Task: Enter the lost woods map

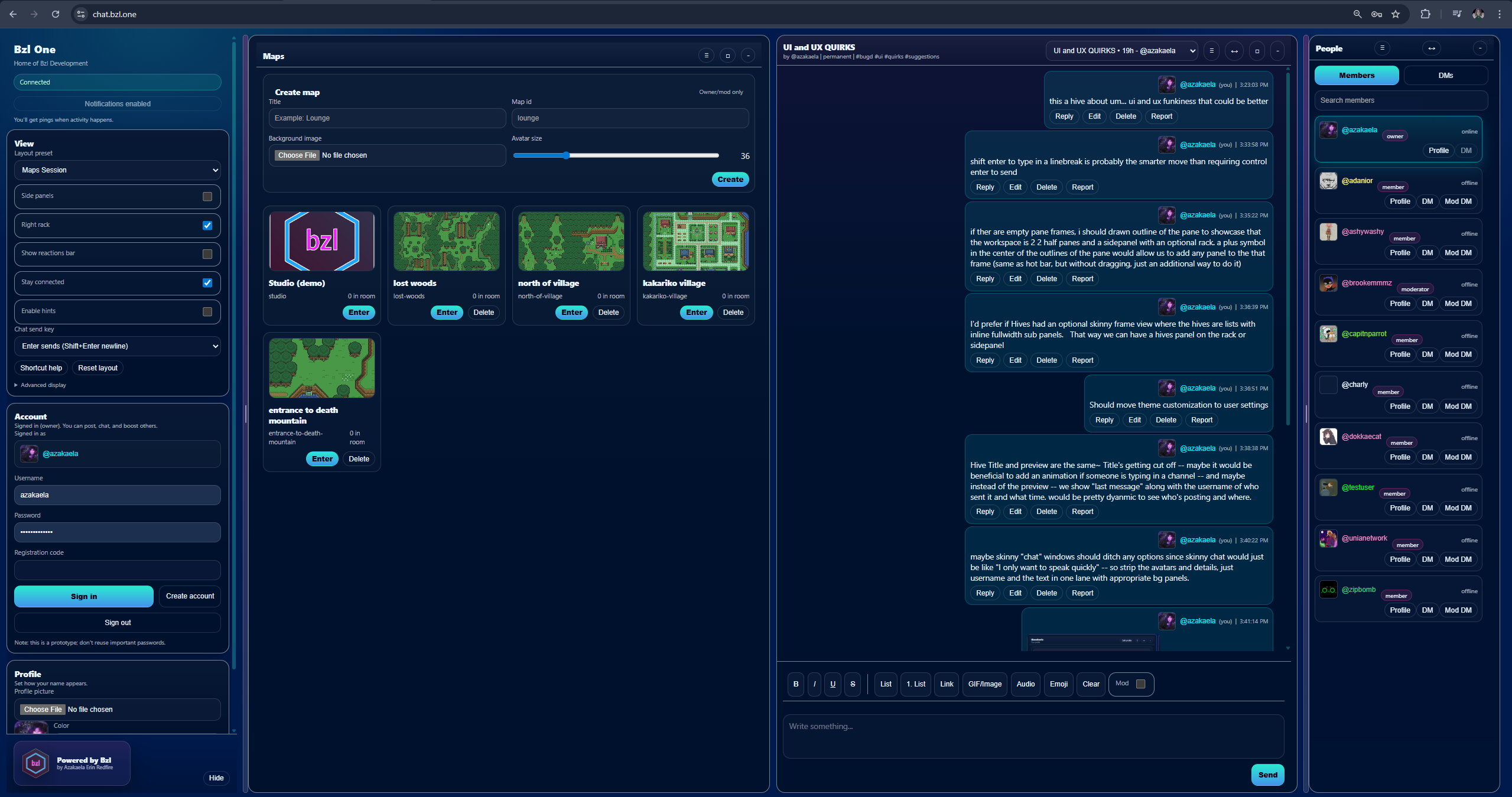Action: pyautogui.click(x=447, y=313)
